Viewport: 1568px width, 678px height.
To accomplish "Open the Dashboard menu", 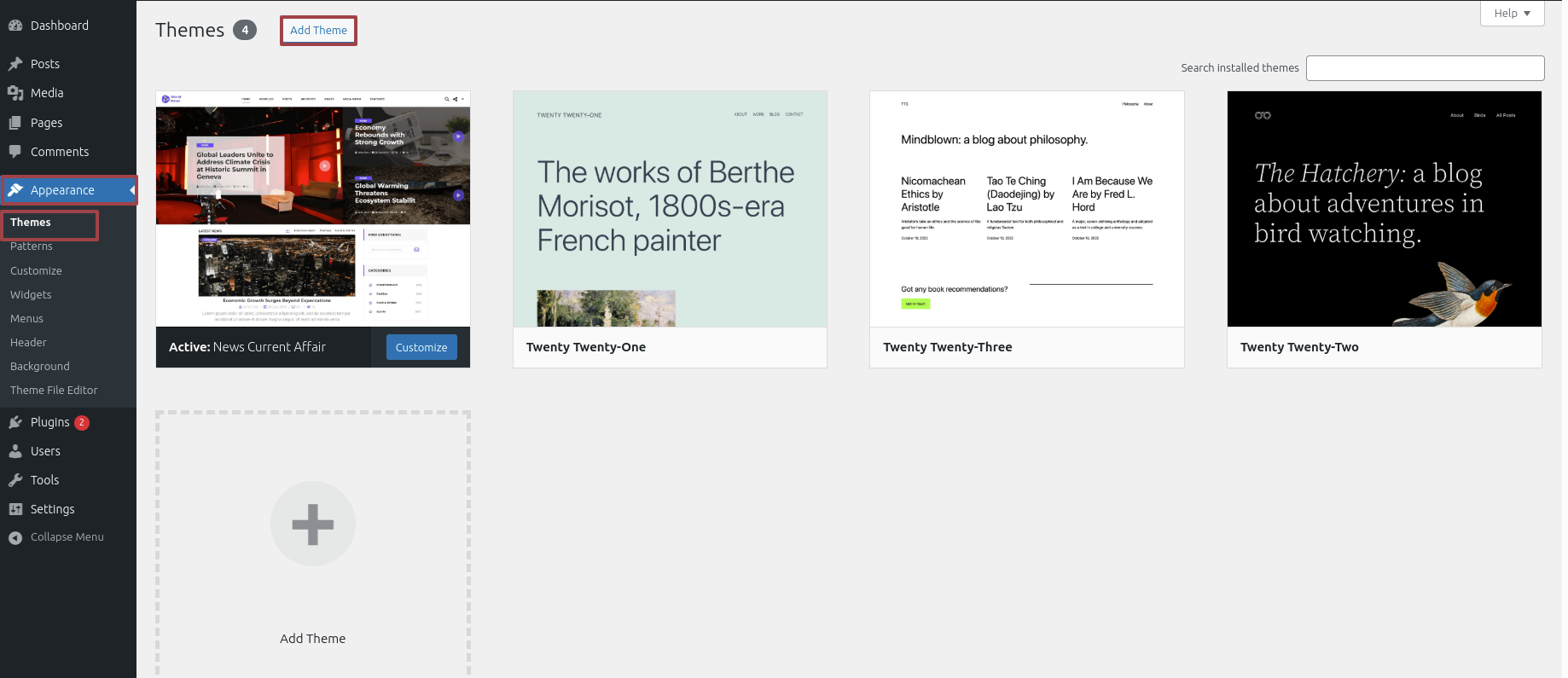I will 68,26.
